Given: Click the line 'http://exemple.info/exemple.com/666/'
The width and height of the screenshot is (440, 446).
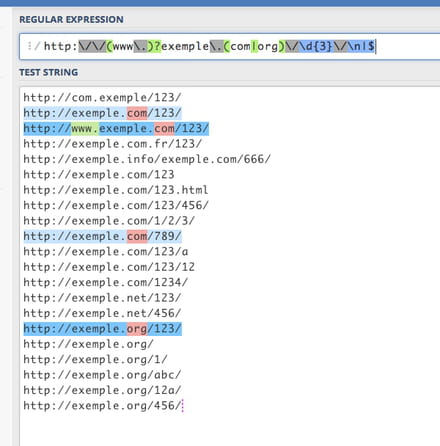Looking at the screenshot, I should 147,159.
